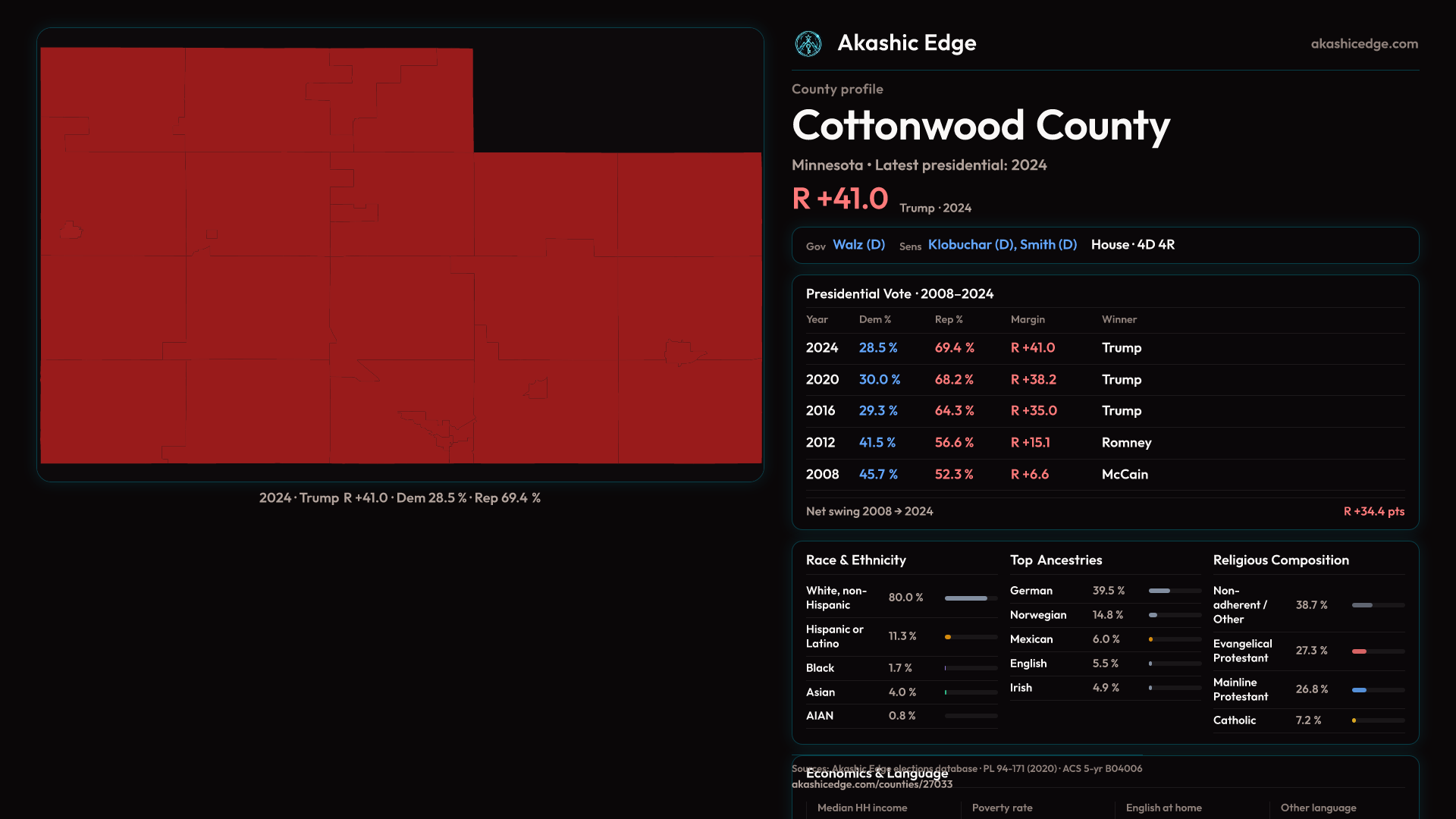Click the Akashic Edge logo icon
The image size is (1456, 819).
pos(808,44)
